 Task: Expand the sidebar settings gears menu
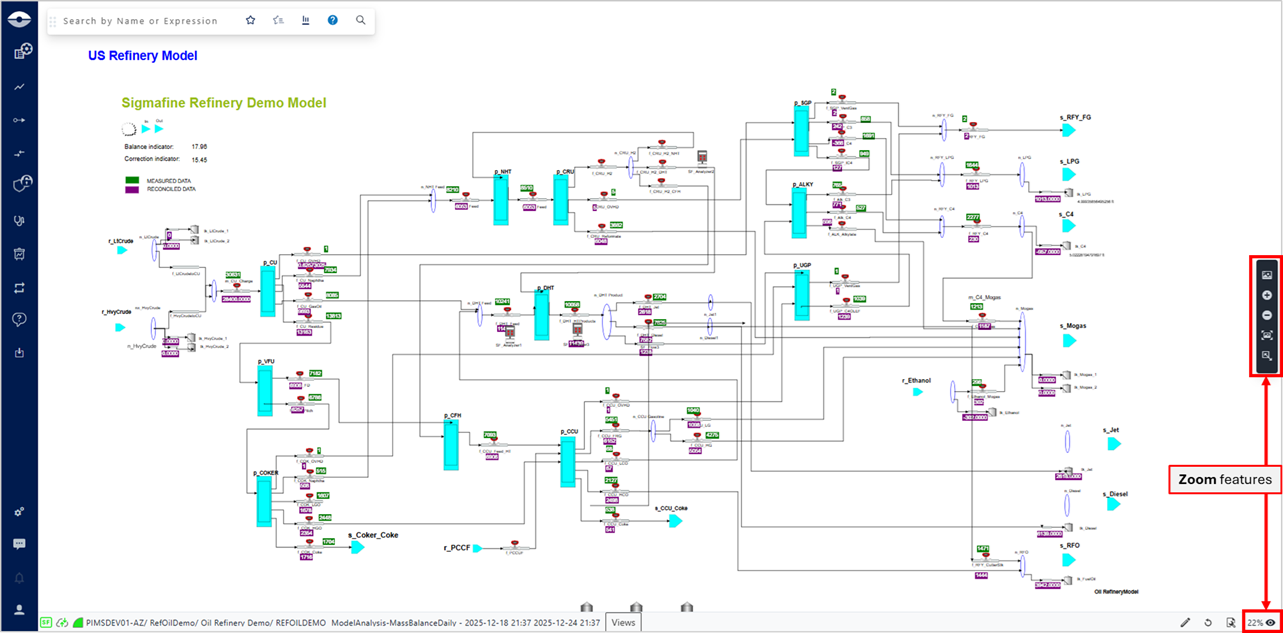point(19,511)
